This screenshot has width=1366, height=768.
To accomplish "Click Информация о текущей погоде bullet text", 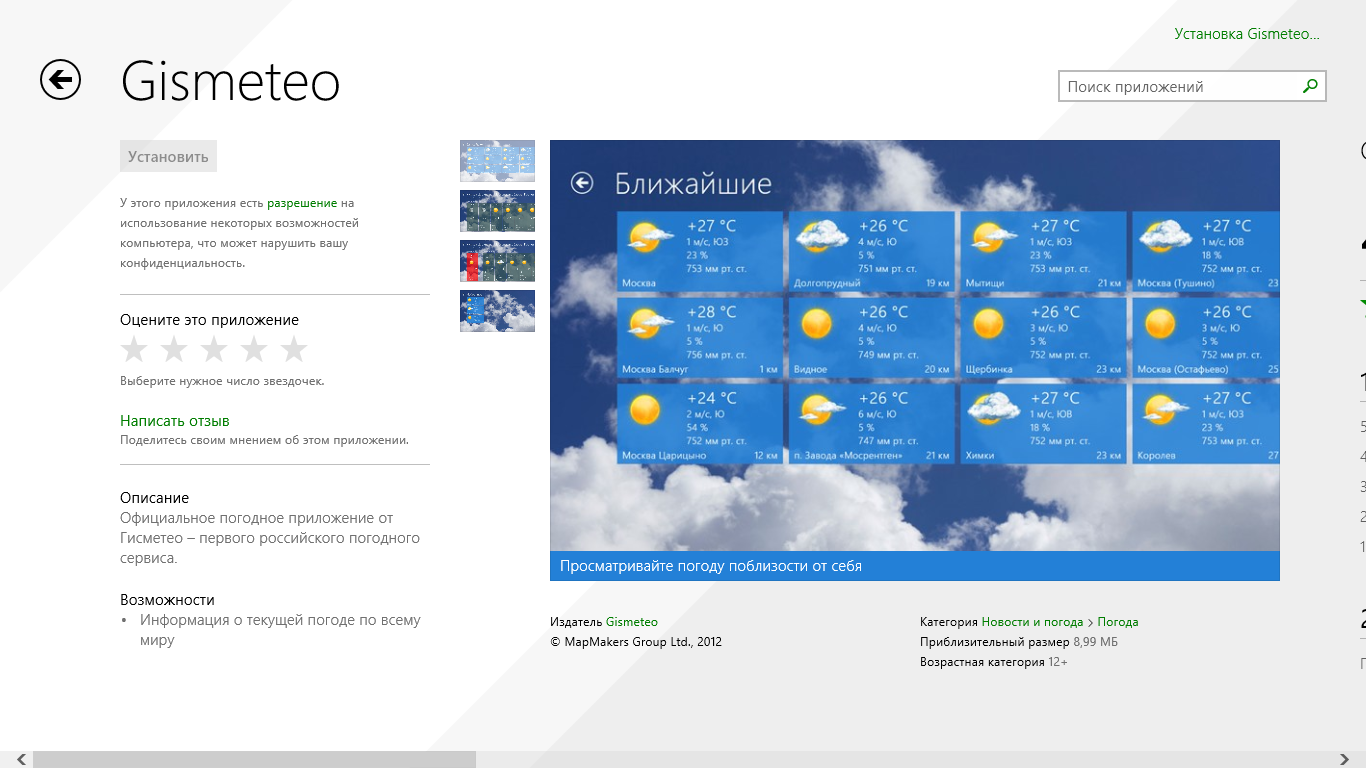I will [280, 630].
